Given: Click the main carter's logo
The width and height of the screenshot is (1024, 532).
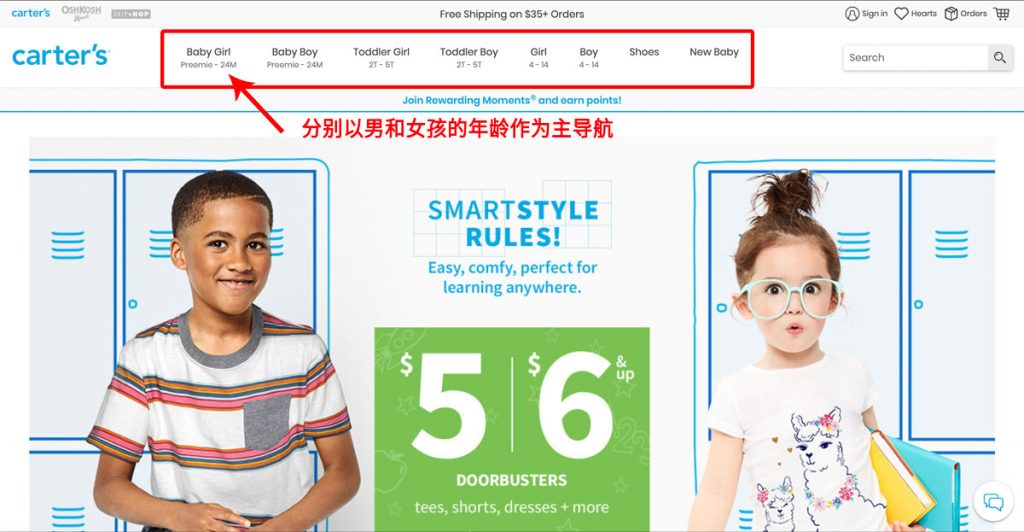Looking at the screenshot, I should [60, 55].
